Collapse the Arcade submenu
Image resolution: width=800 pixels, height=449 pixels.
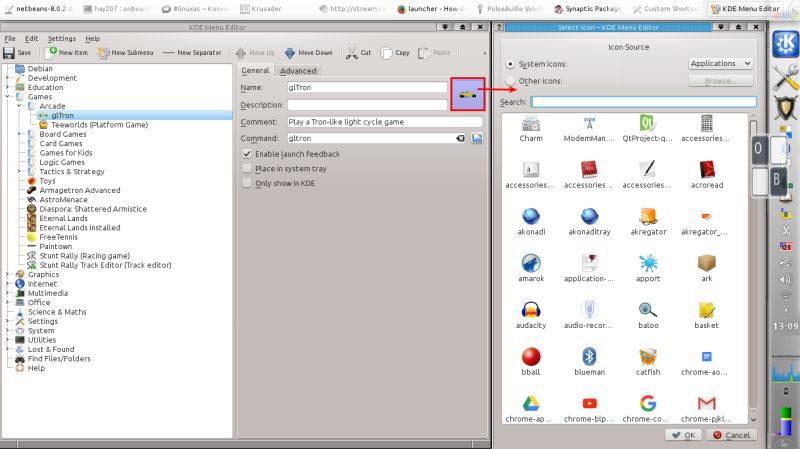click(19, 106)
